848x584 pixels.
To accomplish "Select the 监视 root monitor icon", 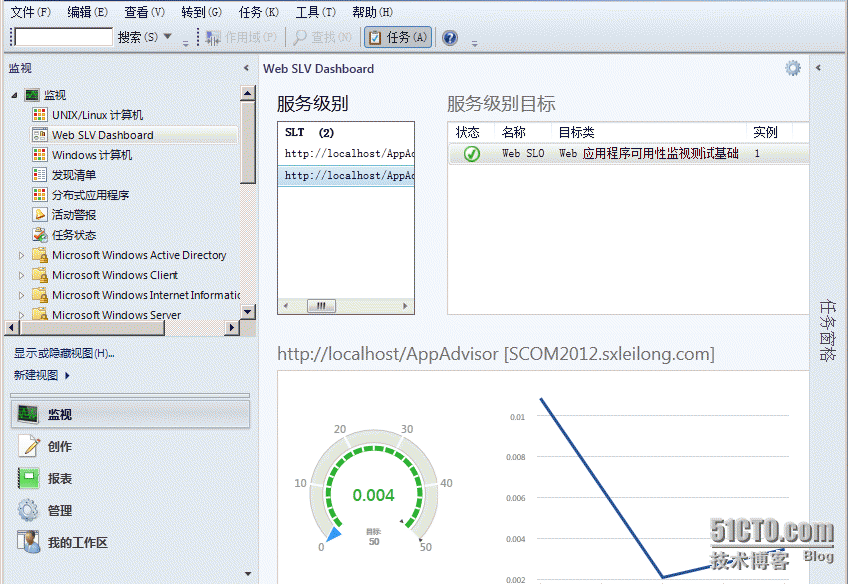I will point(32,95).
